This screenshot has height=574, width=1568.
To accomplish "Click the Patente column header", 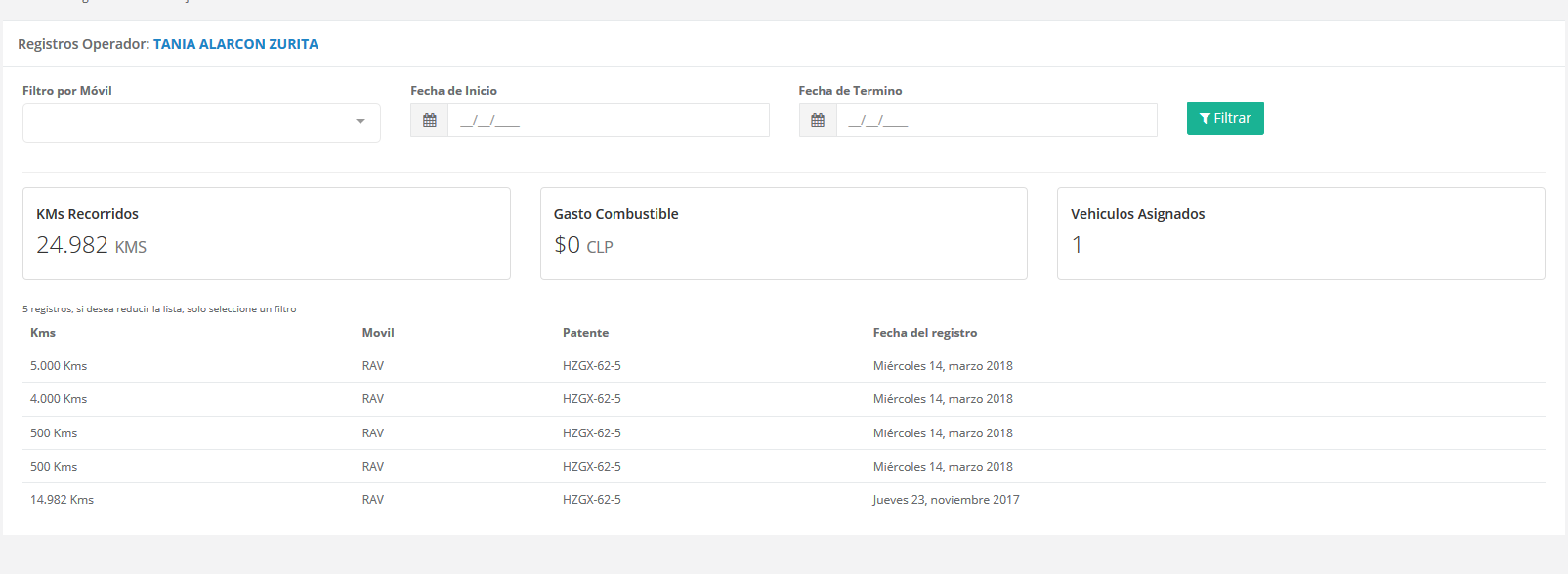I will pyautogui.click(x=585, y=333).
